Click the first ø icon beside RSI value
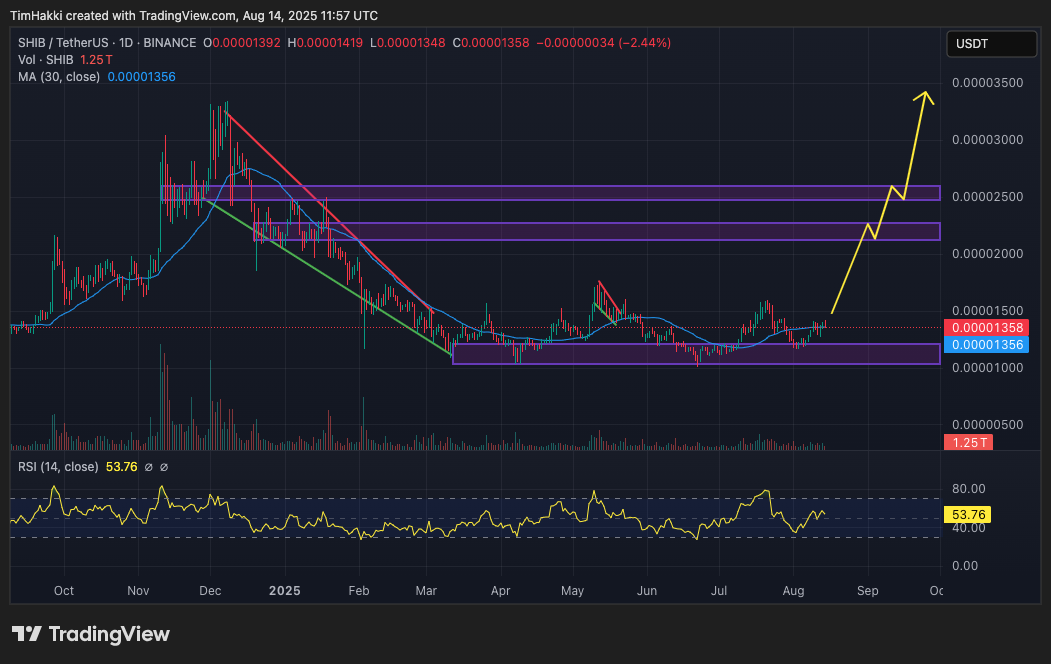Screen dimensions: 1051x664 point(148,466)
